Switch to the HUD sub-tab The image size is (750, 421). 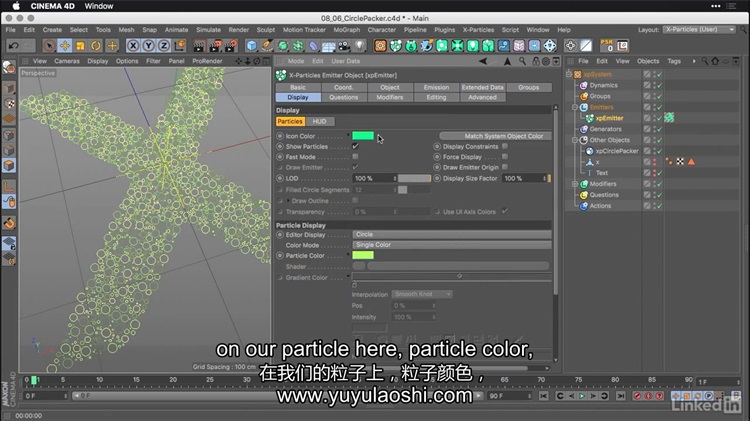tap(320, 122)
